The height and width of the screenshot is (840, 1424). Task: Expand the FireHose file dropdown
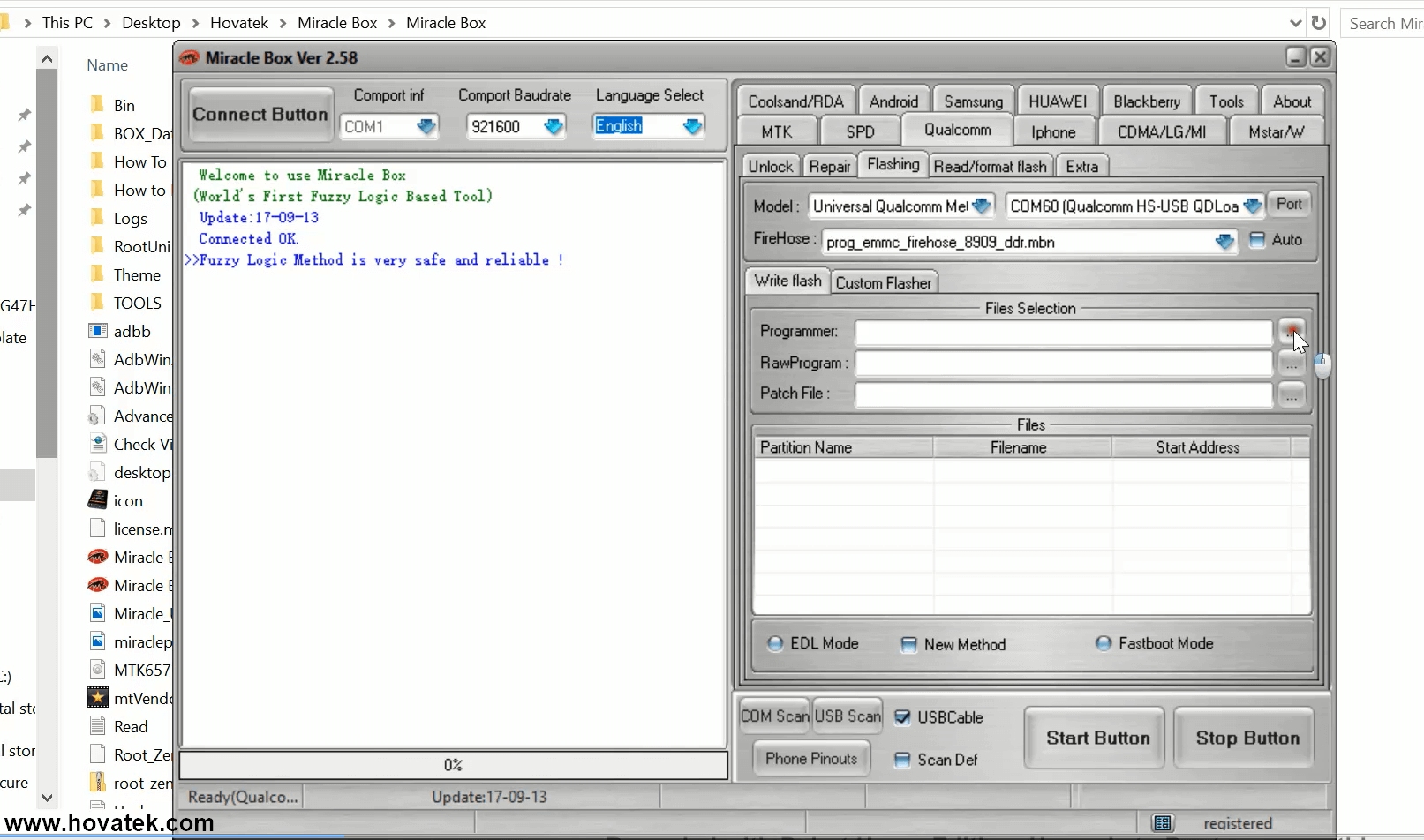(1224, 242)
